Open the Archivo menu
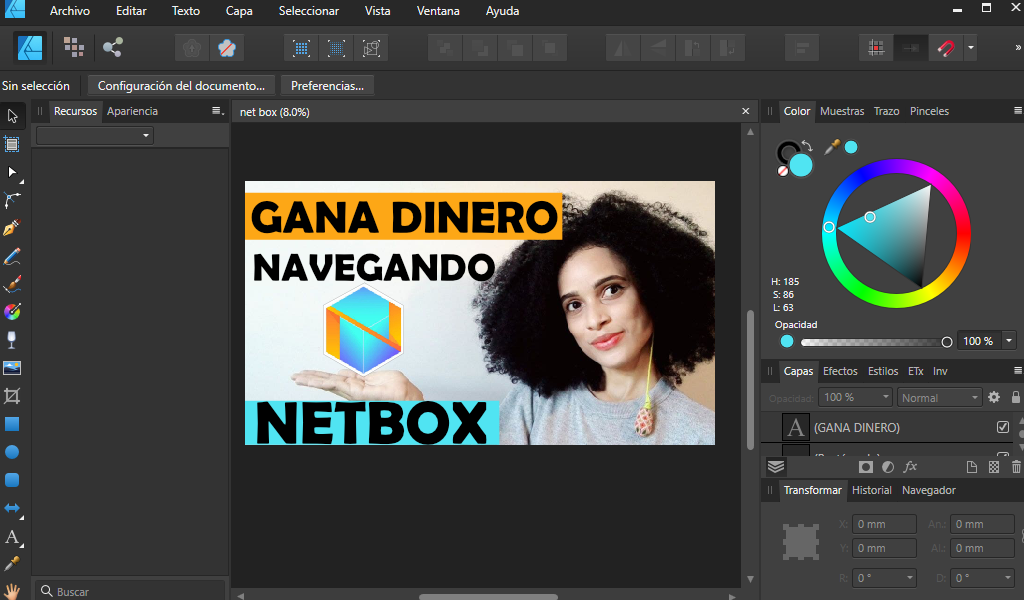Screen dimensions: 1024x600 (x=70, y=11)
